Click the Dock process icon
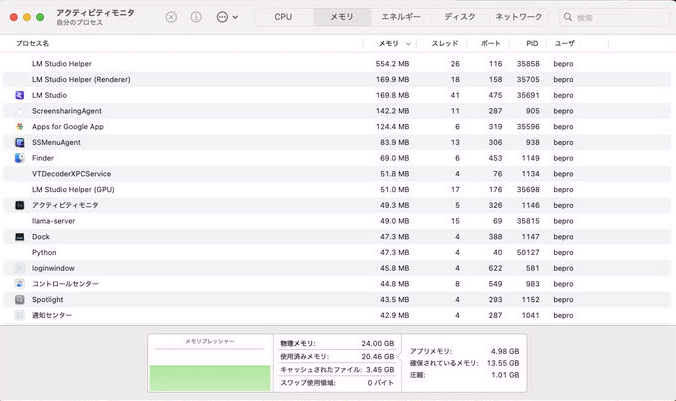676x401 pixels. 20,237
